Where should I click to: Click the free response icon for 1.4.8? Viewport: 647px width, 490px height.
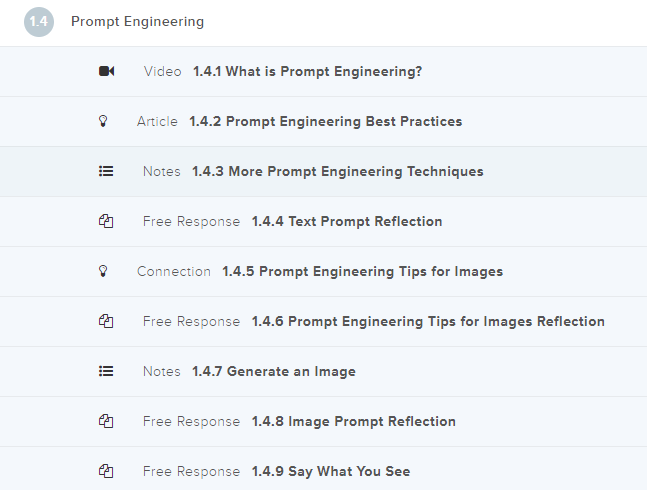point(106,421)
